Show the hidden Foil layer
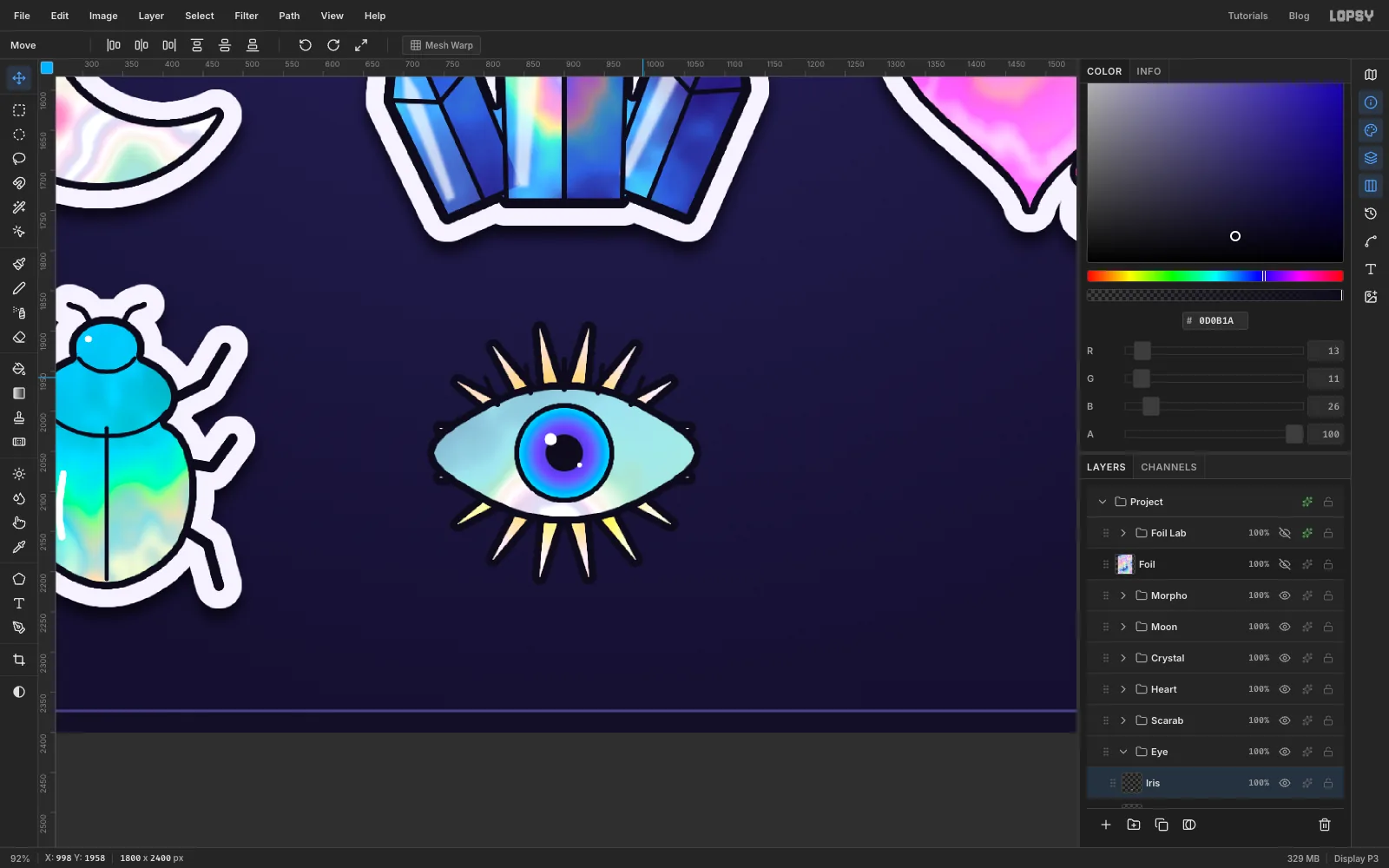1389x868 pixels. pyautogui.click(x=1285, y=564)
